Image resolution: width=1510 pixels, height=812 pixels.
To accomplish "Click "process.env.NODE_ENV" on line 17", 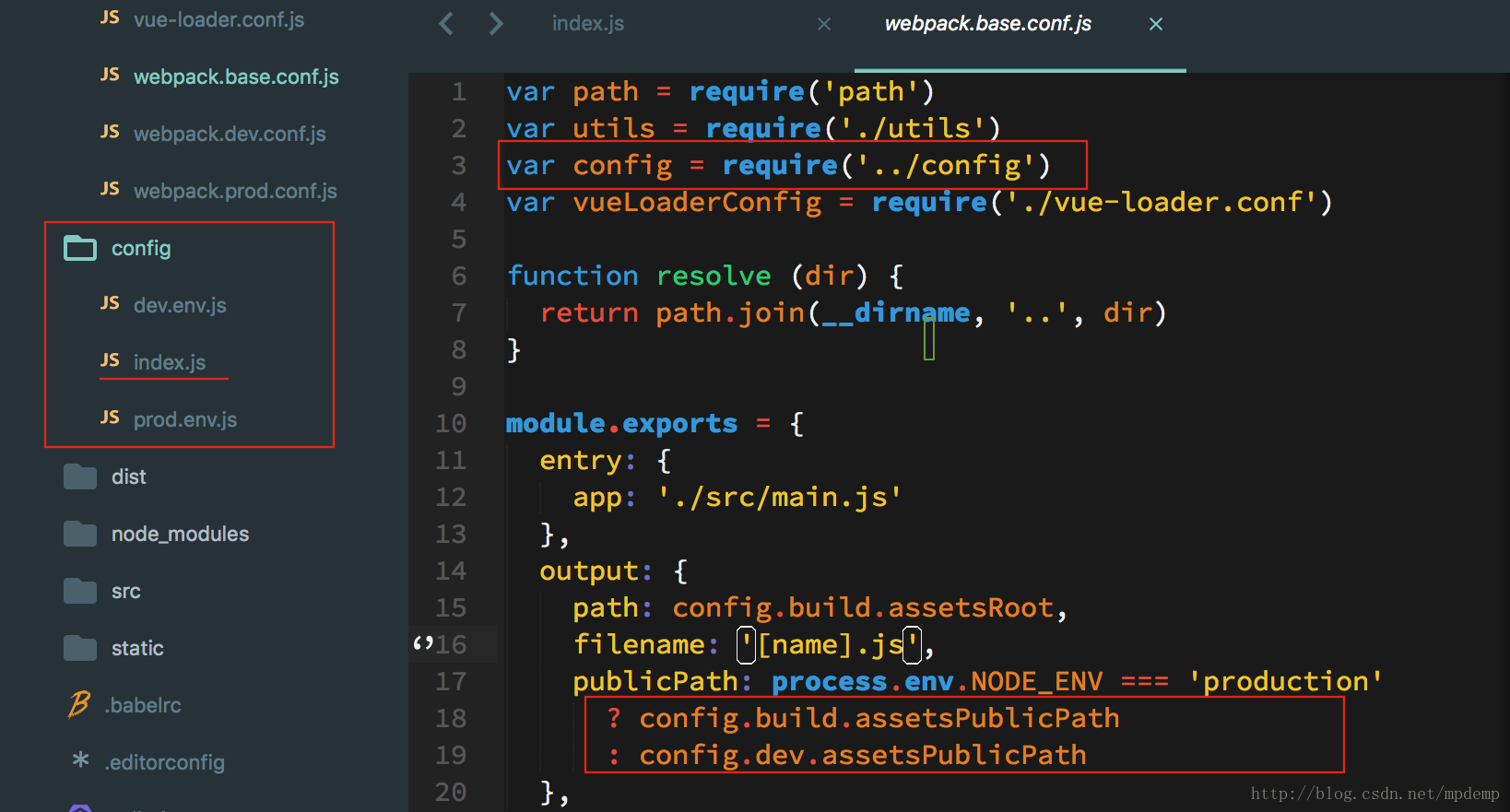I will (938, 682).
